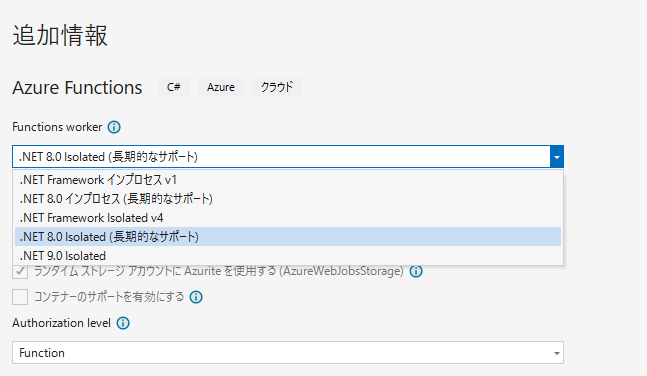The height and width of the screenshot is (376, 647).
Task: Click the Azure Functions heading
Action: 77,88
